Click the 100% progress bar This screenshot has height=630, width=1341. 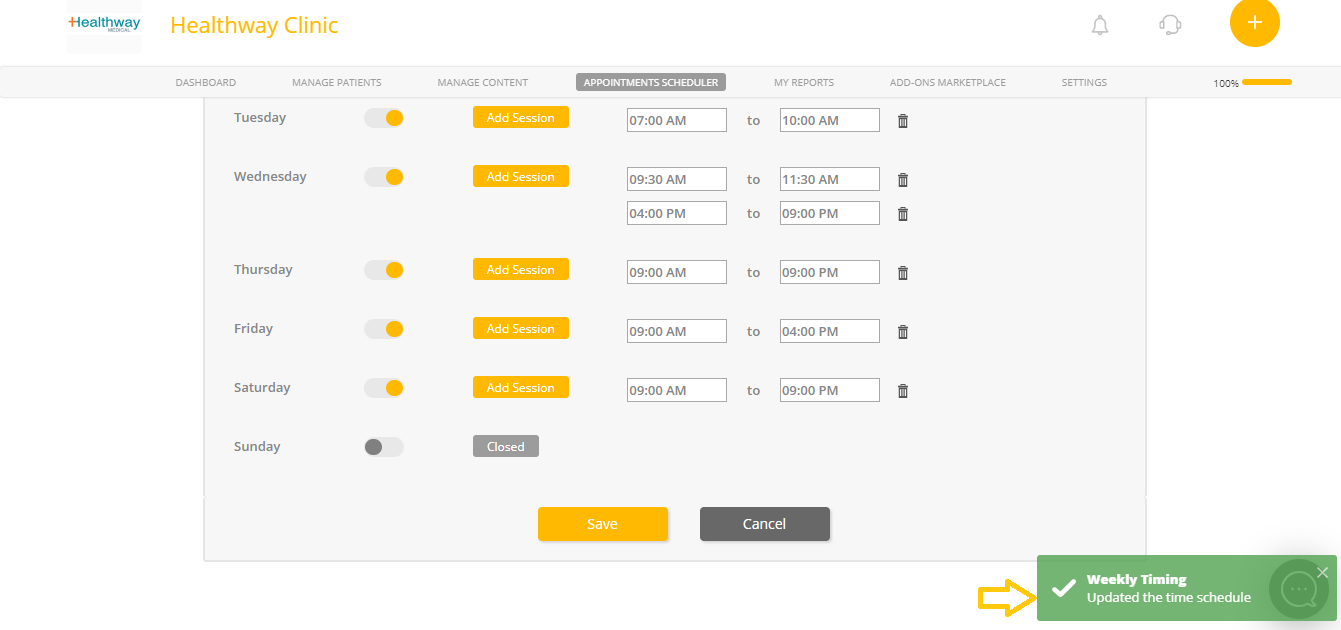(1267, 82)
